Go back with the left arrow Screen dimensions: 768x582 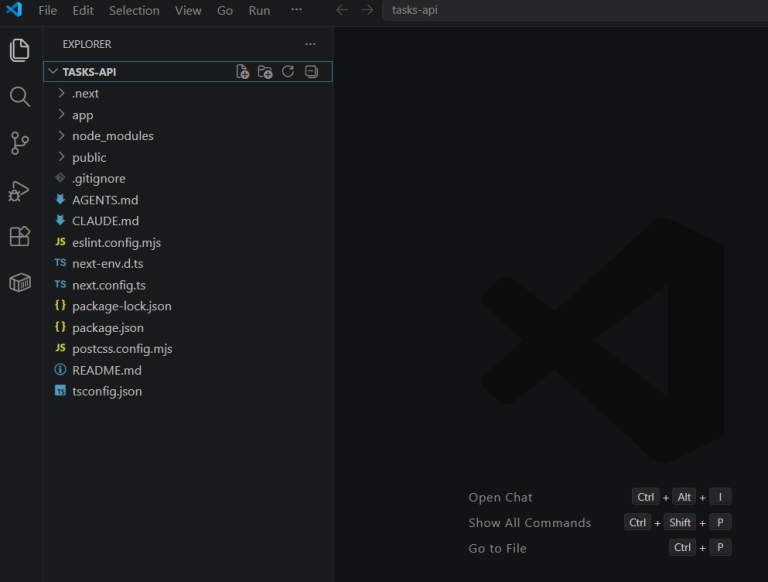pos(342,10)
